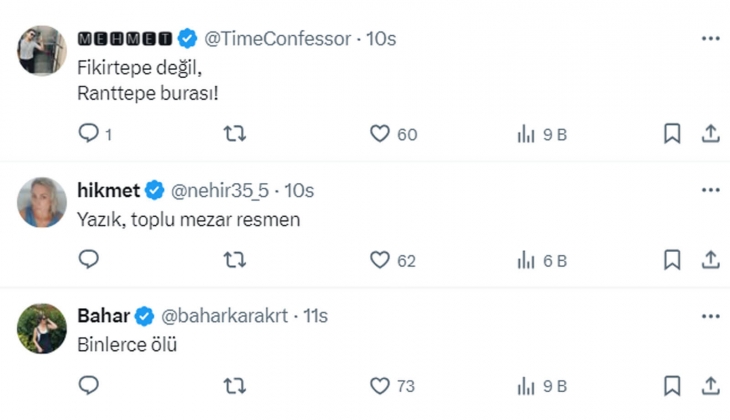The height and width of the screenshot is (420, 730).
Task: Open more options on hikmet's tweet
Action: point(710,190)
